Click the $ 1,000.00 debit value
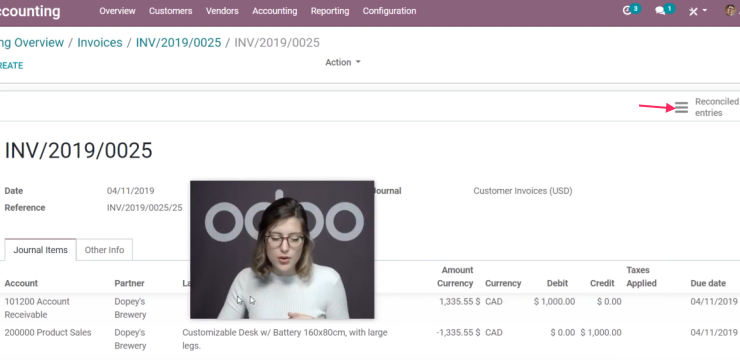The width and height of the screenshot is (740, 360). [x=555, y=301]
